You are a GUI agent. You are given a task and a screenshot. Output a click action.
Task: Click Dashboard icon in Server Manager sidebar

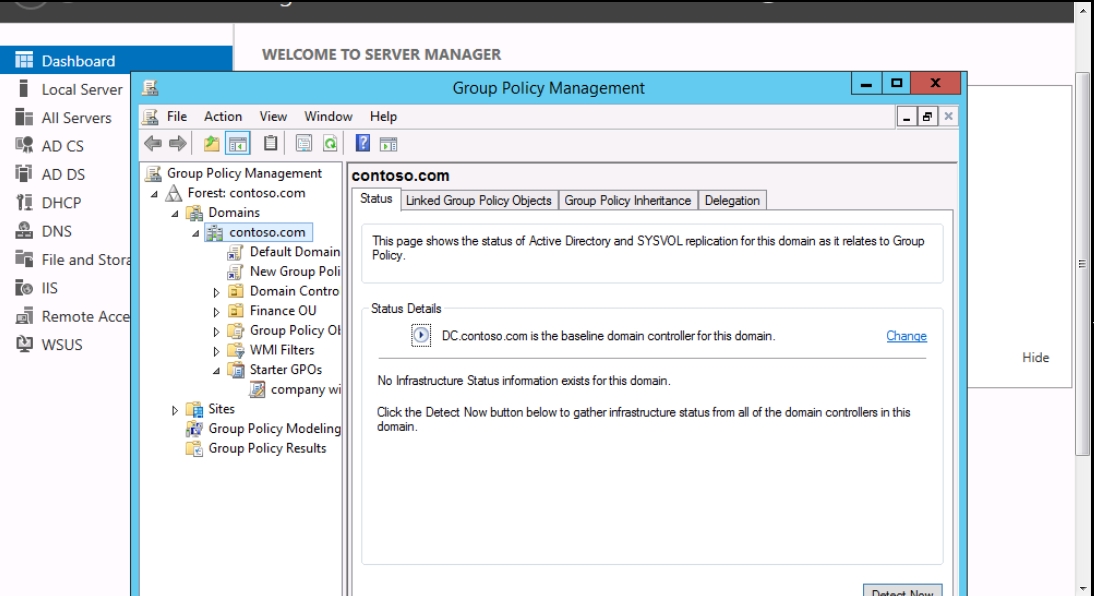point(24,61)
